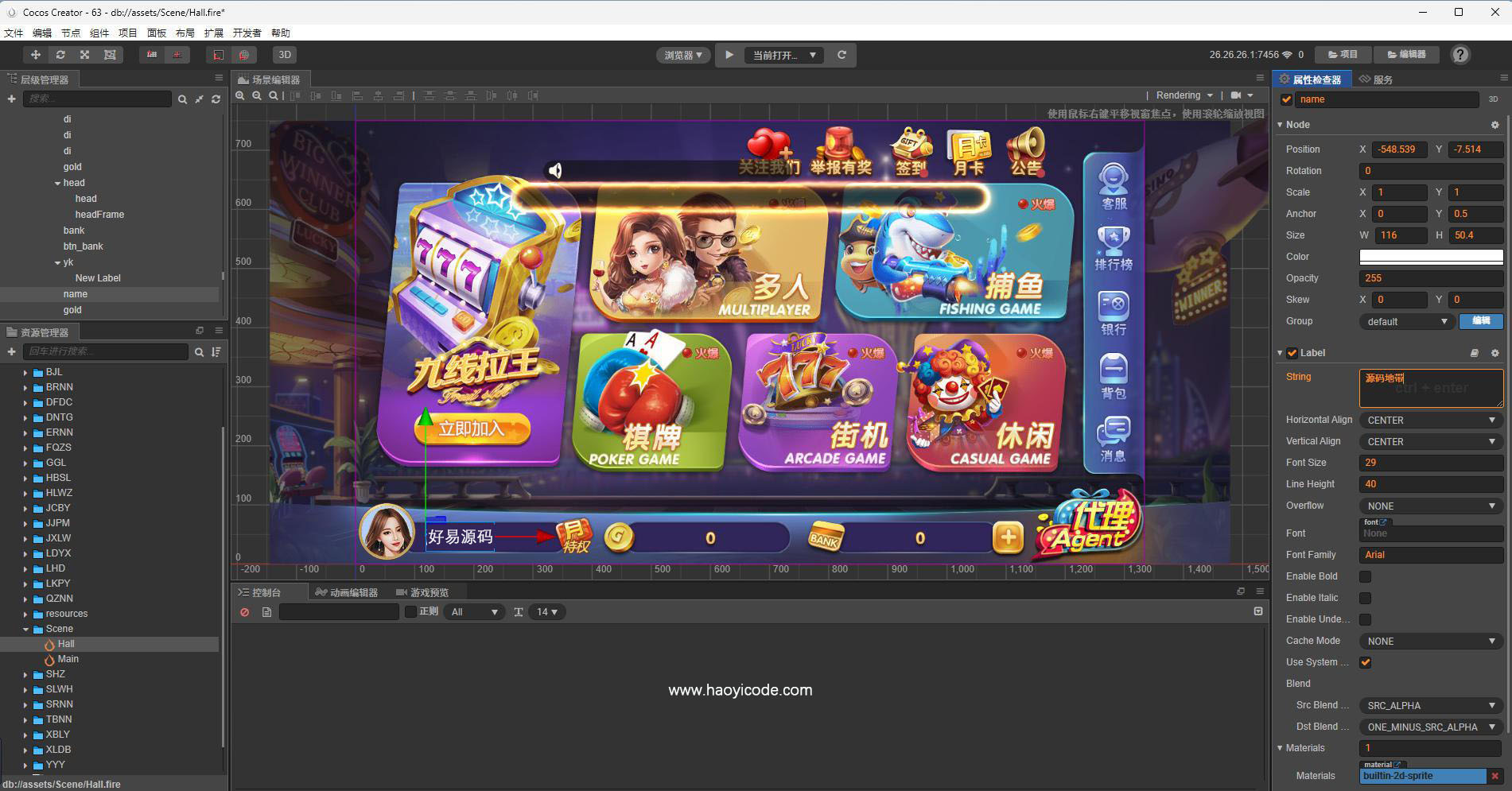Open the 帮助 menu
Image resolution: width=1512 pixels, height=791 pixels.
(281, 33)
